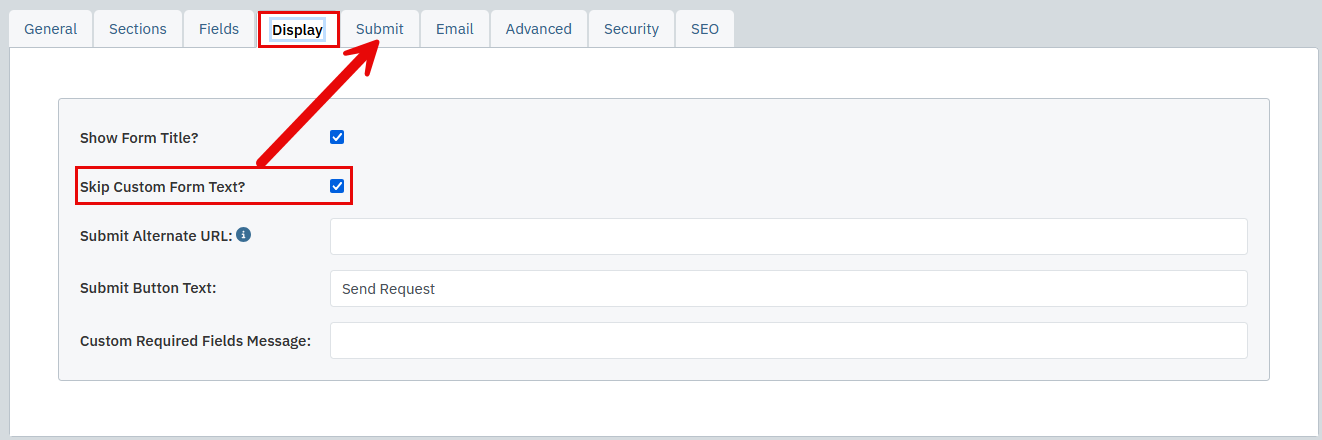Focus the Submit Alternate URL field
Viewport: 1322px width, 440px height.
pyautogui.click(x=789, y=236)
